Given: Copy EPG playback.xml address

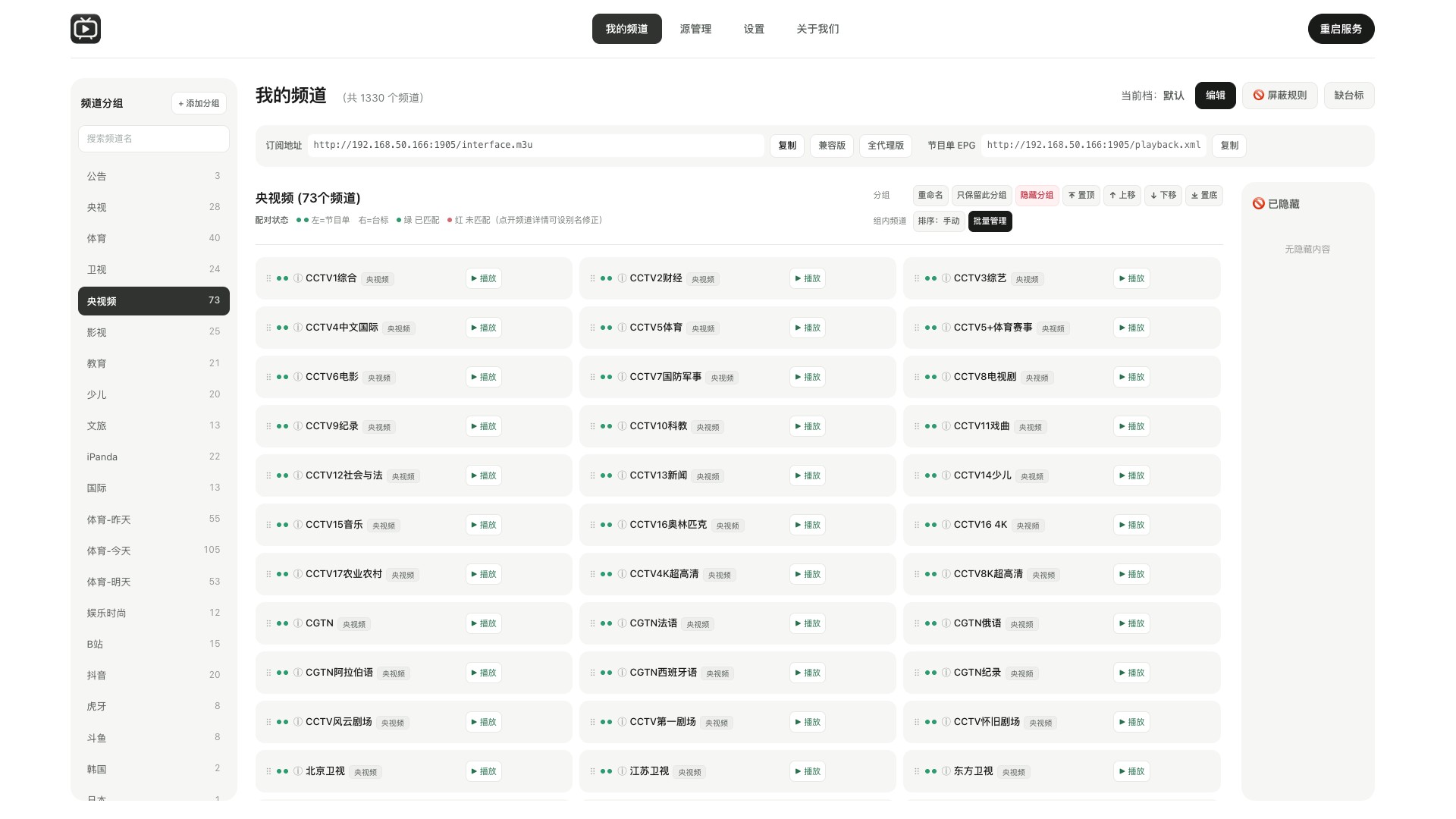Looking at the screenshot, I should pos(1229,146).
